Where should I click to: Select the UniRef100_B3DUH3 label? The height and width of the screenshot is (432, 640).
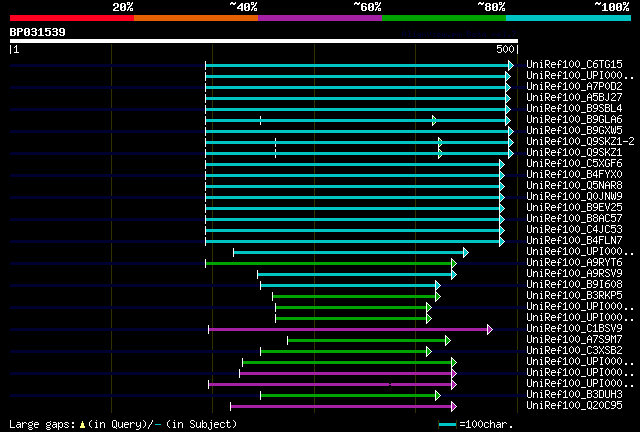click(574, 395)
